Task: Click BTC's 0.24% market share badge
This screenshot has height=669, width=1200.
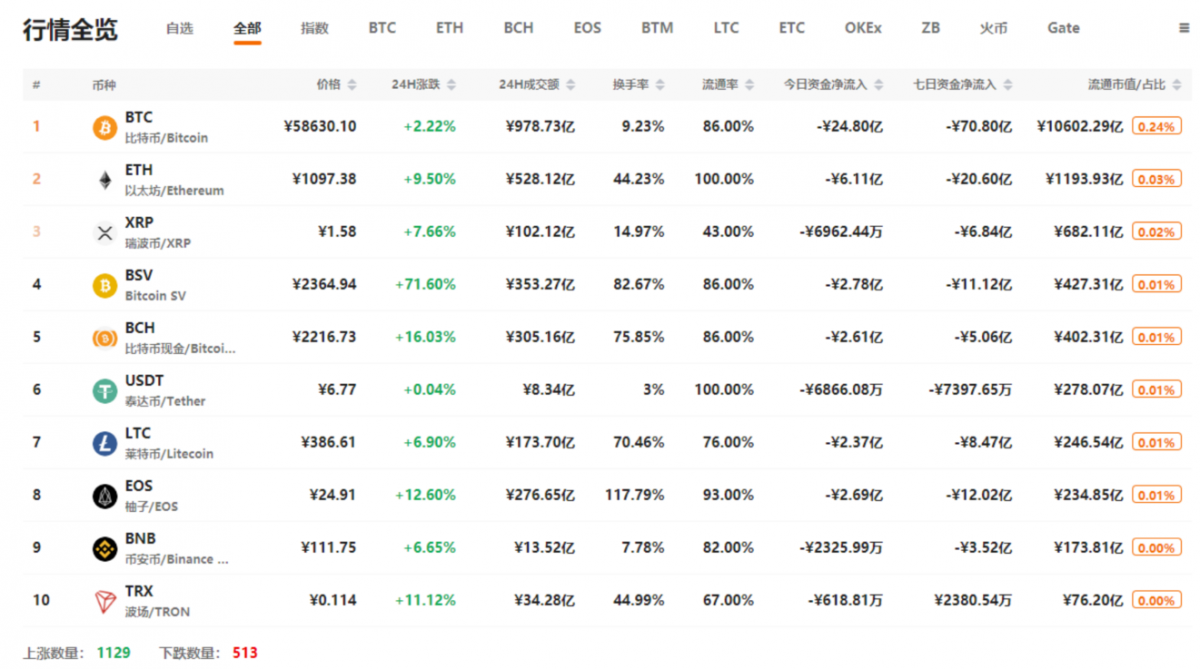Action: [1156, 127]
